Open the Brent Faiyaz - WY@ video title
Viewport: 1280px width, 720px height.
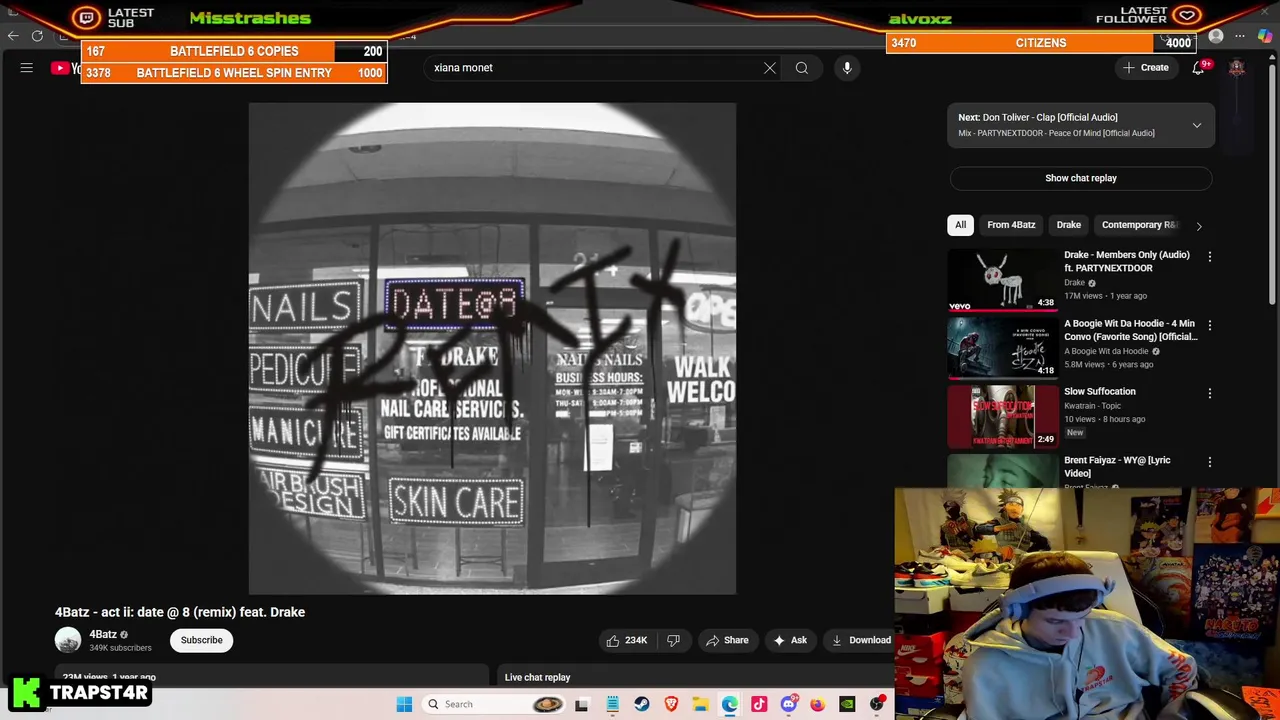pos(1117,466)
